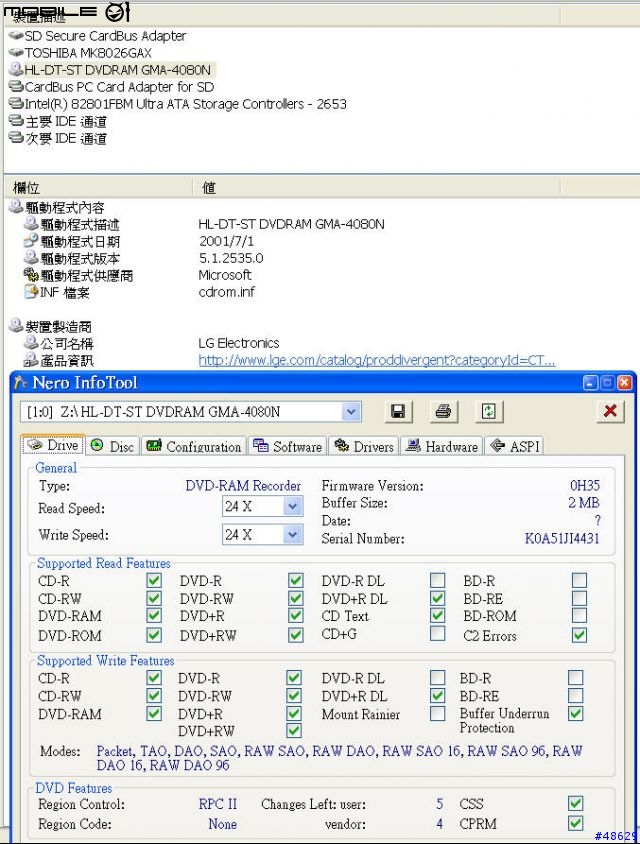
Task: Click the firmware version value 0H35
Action: [585, 486]
